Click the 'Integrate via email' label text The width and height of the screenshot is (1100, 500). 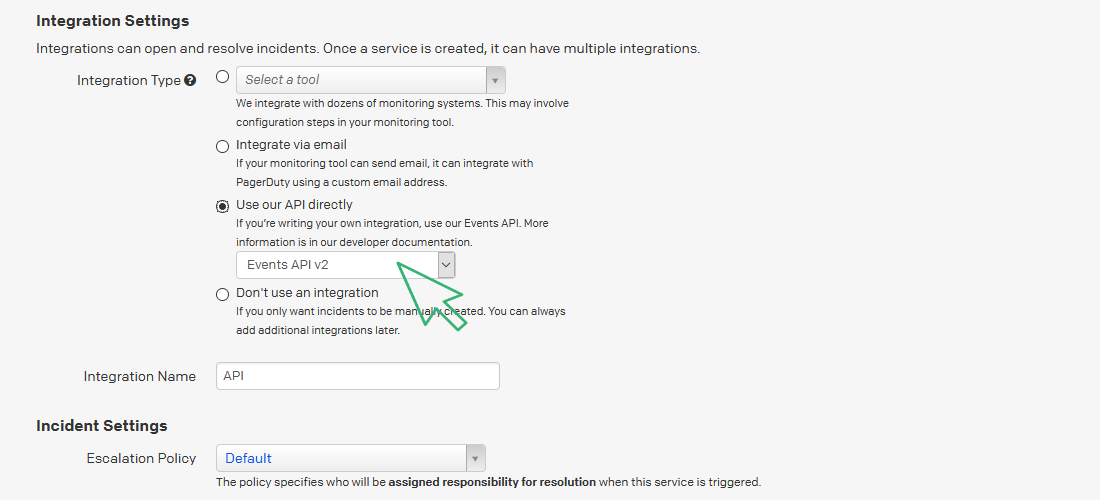coord(291,145)
